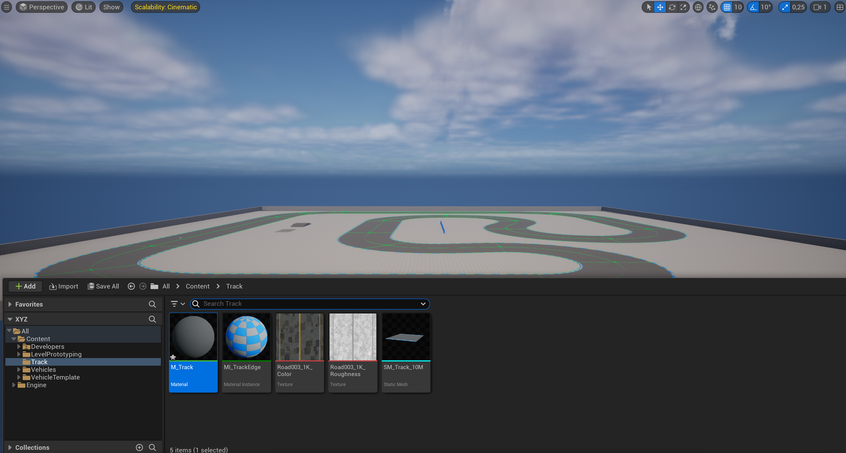Click the viewport layout maximize icon
The image size is (846, 453).
coord(840,7)
